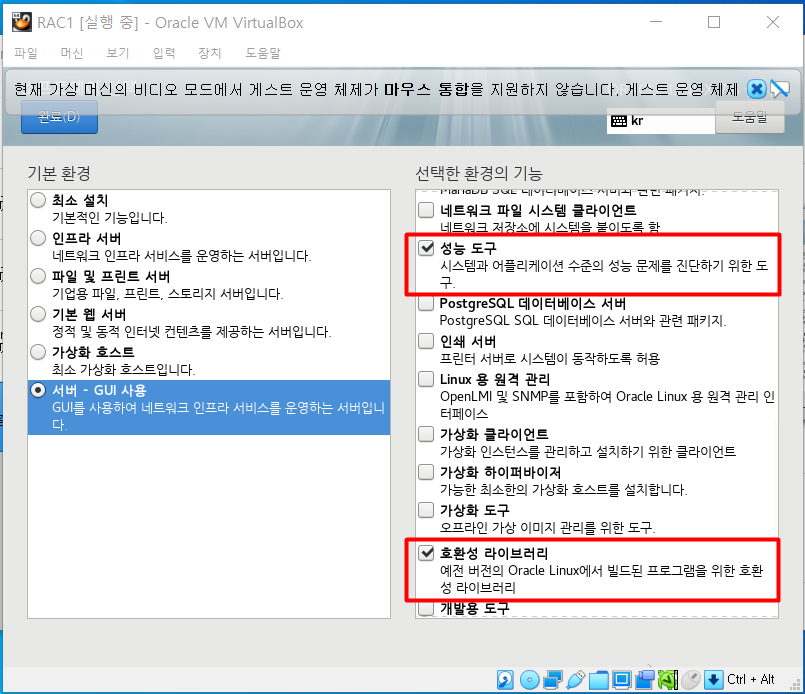Select the 기본 웹 서버 radio button
Image resolution: width=805 pixels, height=694 pixels.
[x=38, y=314]
